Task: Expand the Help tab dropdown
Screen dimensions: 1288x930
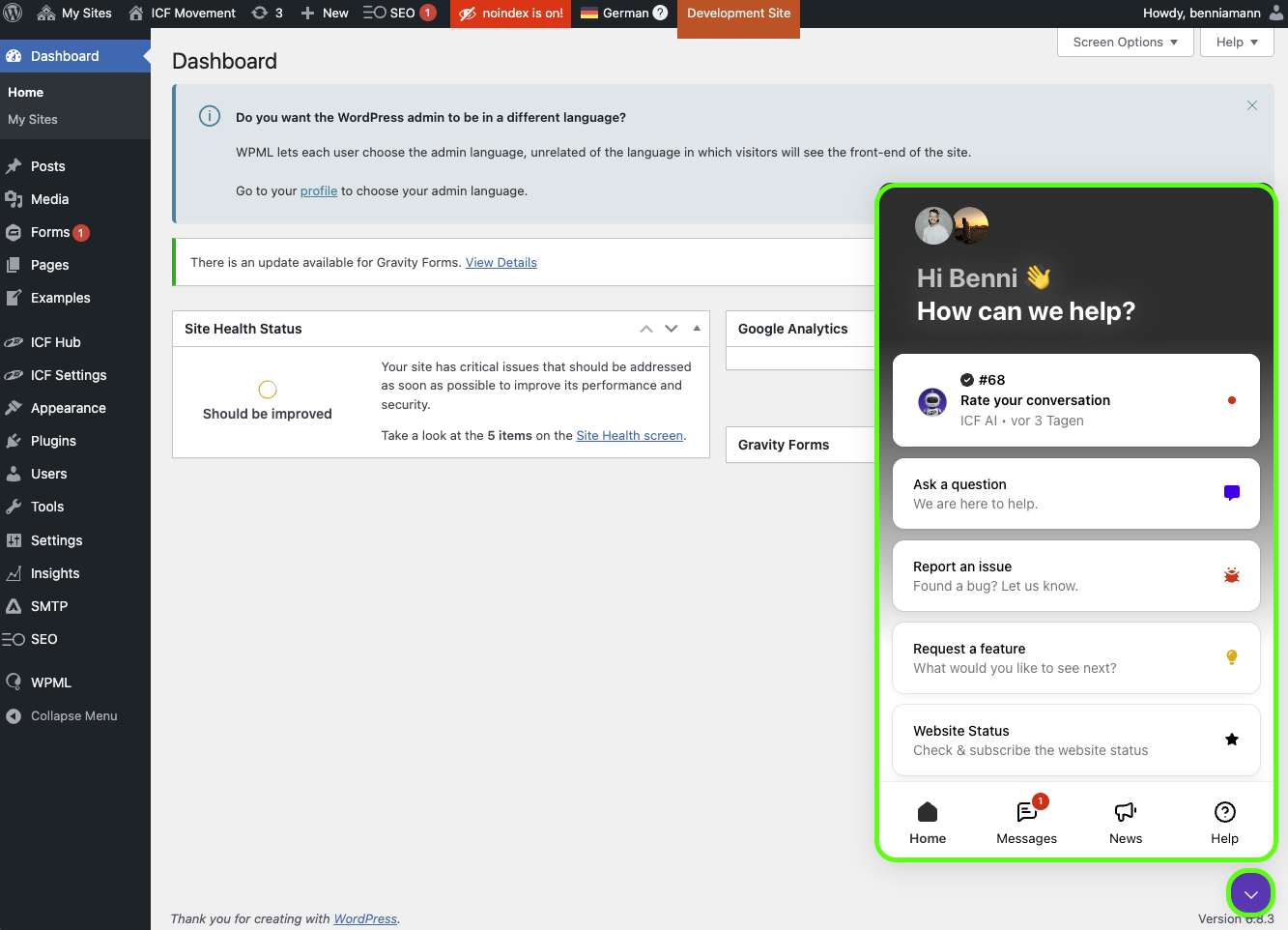Action: [1237, 43]
